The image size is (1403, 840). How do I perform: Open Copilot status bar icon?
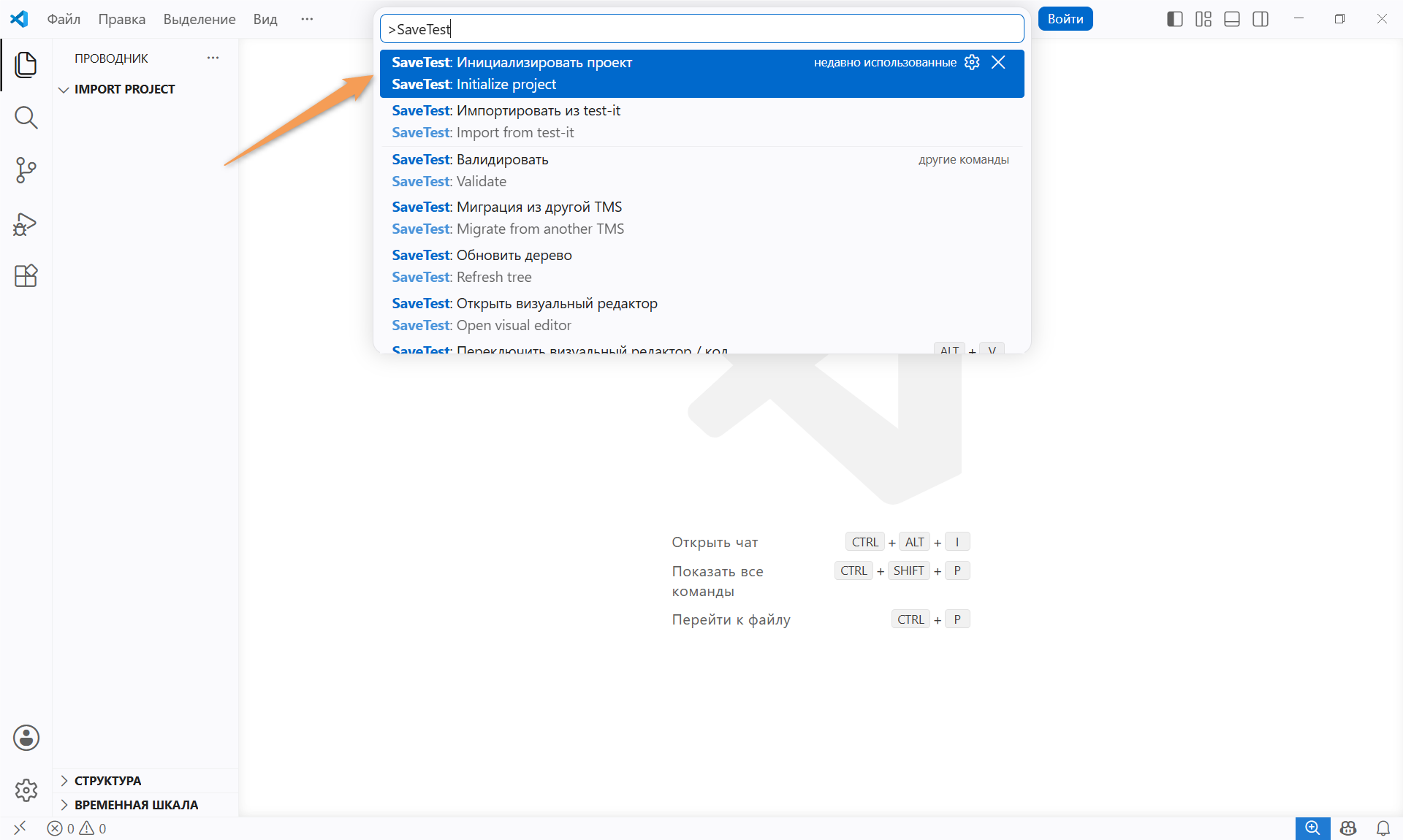coord(1348,828)
